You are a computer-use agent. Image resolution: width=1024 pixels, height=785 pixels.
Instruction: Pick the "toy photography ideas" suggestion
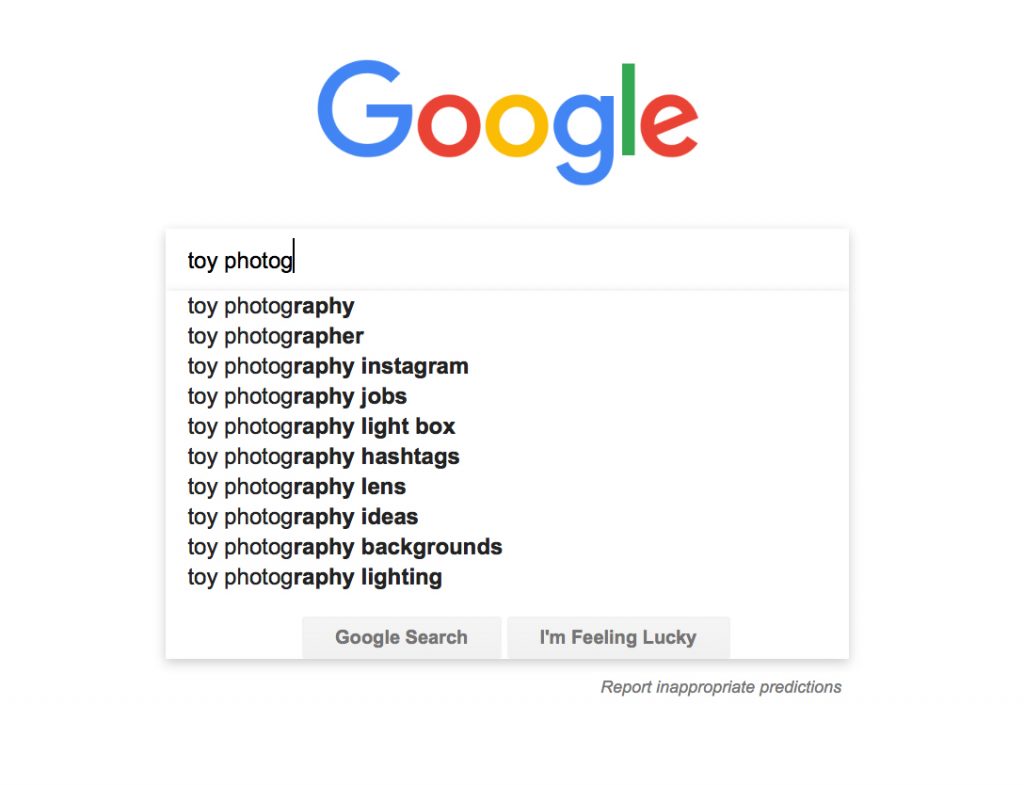point(302,517)
